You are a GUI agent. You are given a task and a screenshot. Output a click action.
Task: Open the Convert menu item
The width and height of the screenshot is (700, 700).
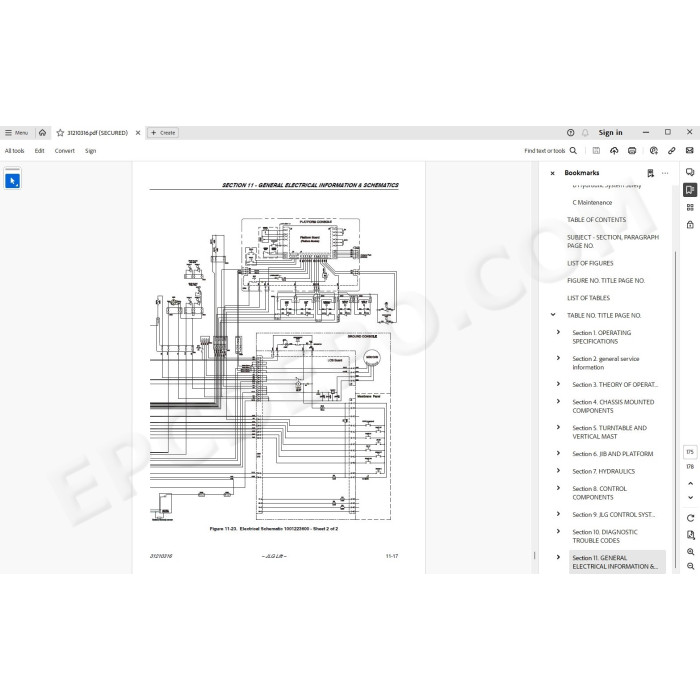pyautogui.click(x=65, y=151)
